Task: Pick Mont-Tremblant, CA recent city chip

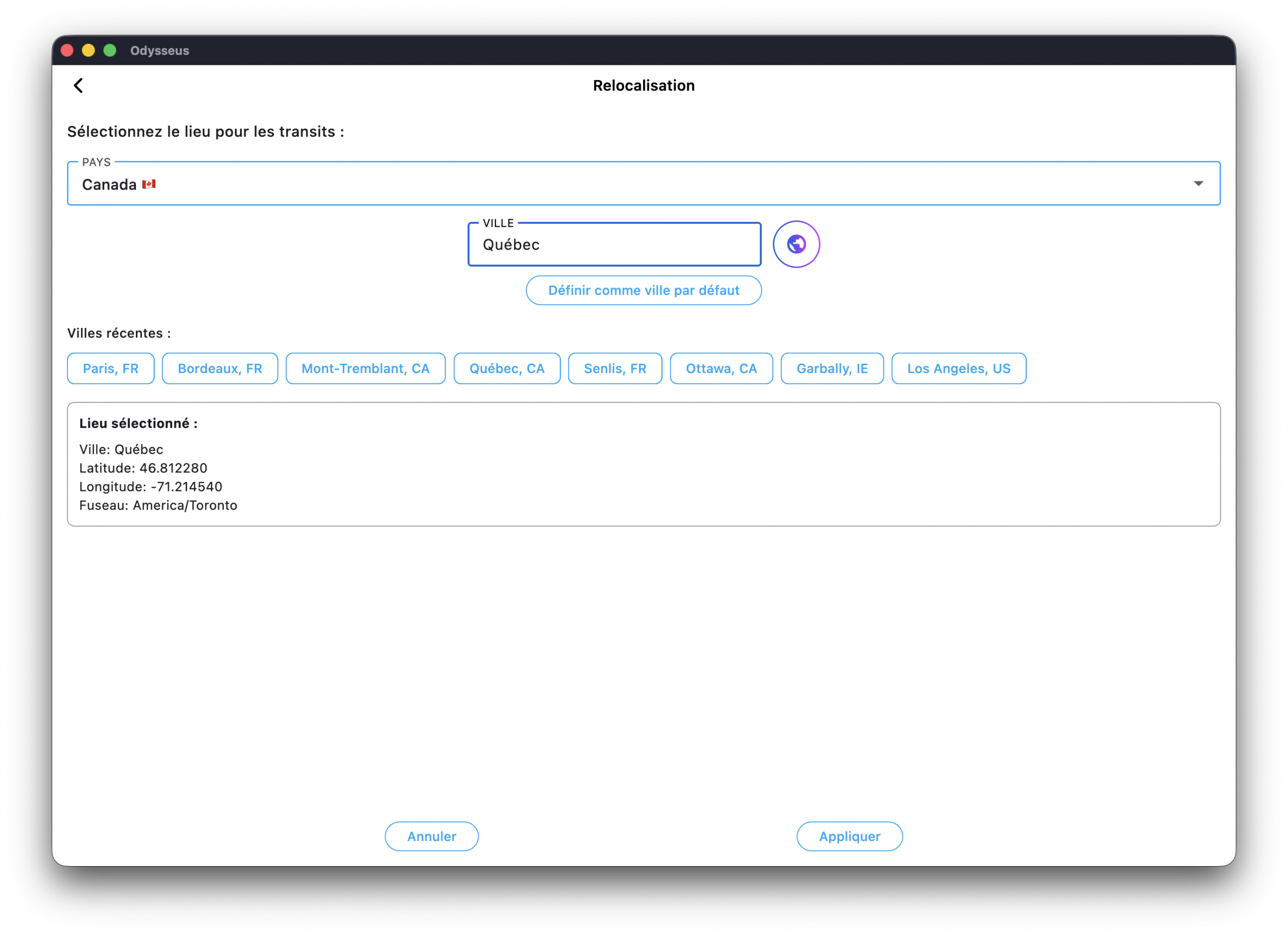Action: point(365,369)
